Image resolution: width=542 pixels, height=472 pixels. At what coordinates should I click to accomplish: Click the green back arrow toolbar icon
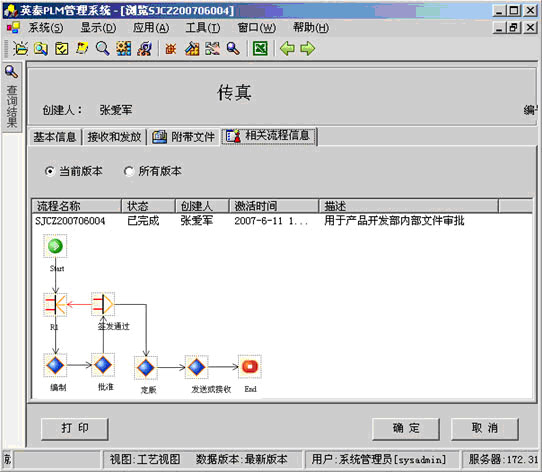click(287, 49)
